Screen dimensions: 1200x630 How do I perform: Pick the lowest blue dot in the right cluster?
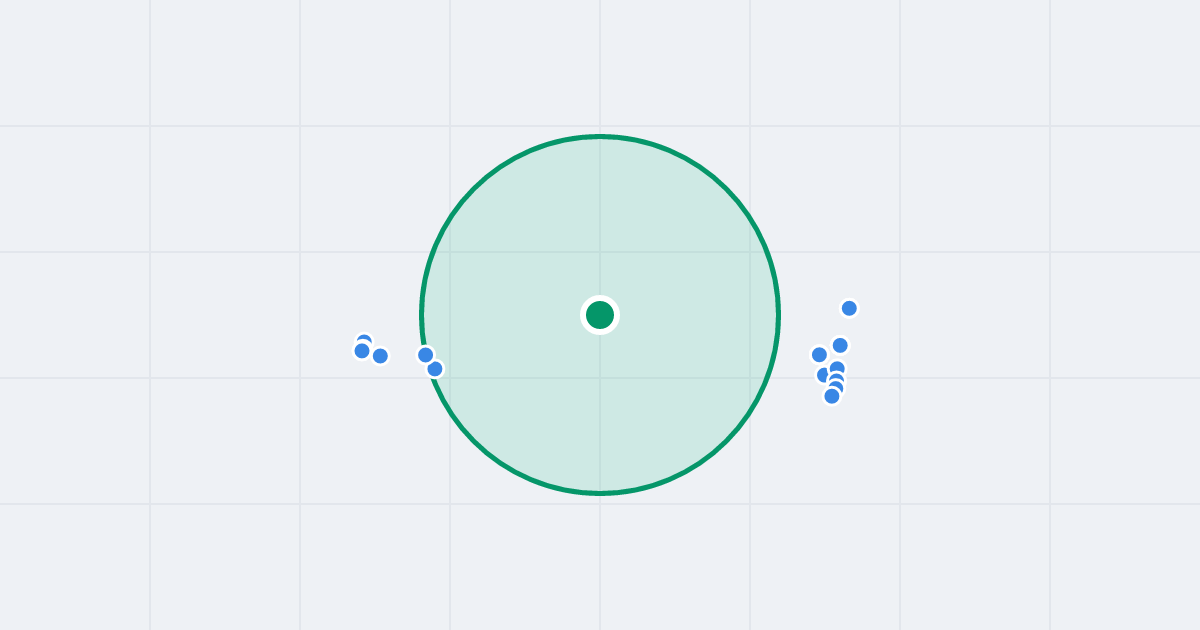(x=832, y=396)
